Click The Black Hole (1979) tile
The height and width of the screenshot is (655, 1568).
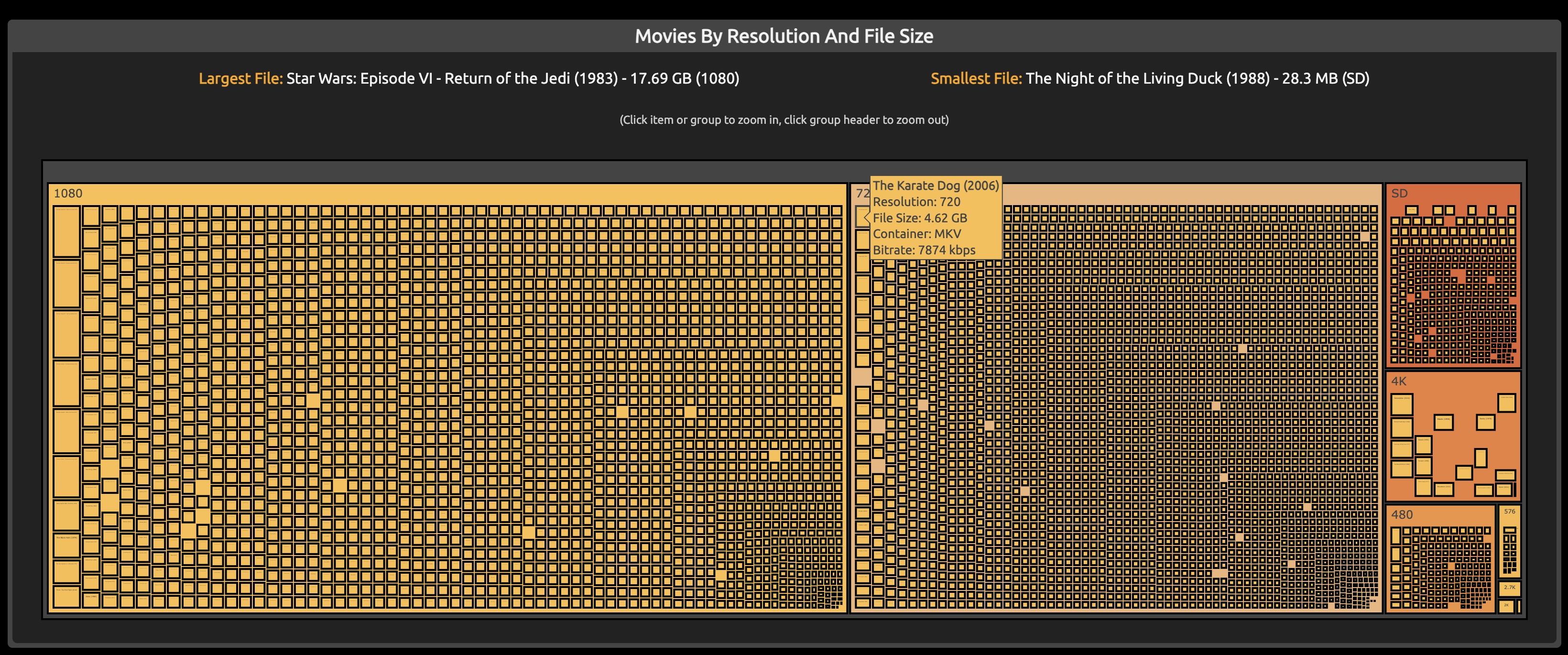point(67,546)
